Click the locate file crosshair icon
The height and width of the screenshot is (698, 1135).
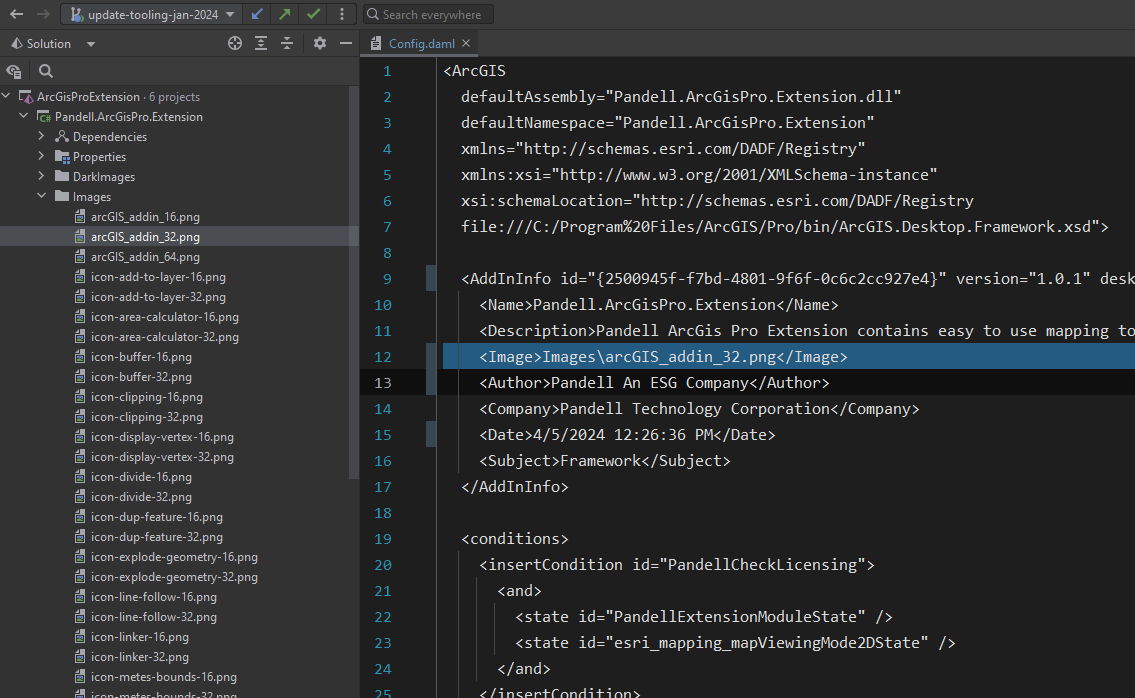click(x=235, y=43)
